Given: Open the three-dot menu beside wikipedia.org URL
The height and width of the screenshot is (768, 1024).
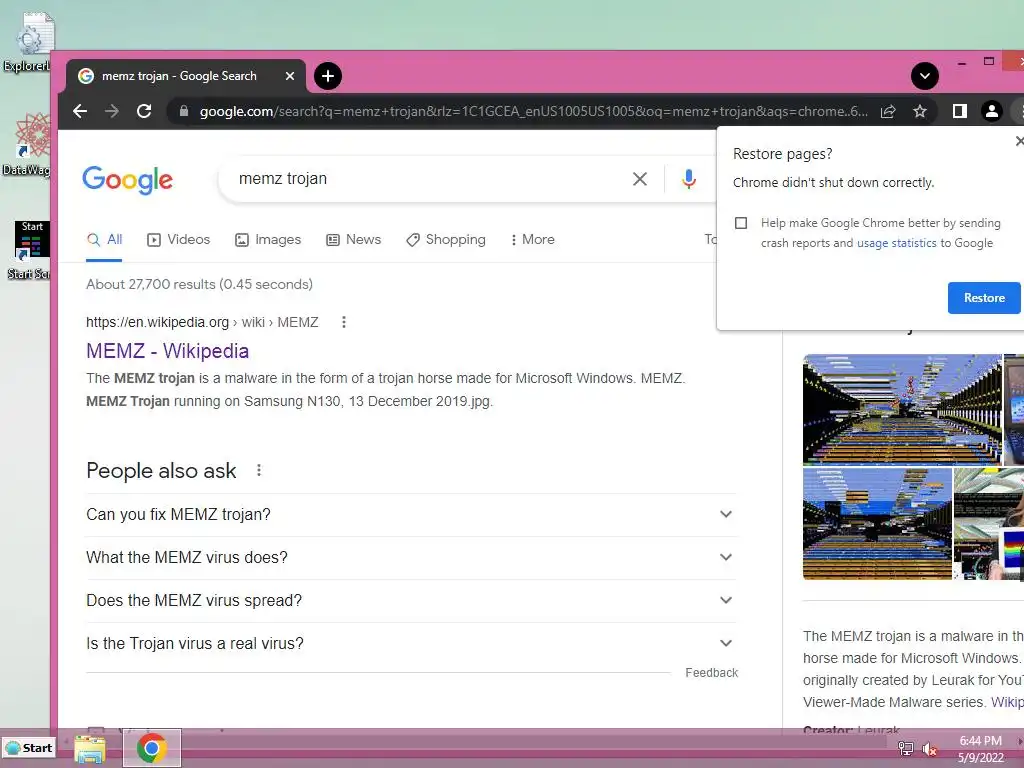Looking at the screenshot, I should (x=344, y=322).
